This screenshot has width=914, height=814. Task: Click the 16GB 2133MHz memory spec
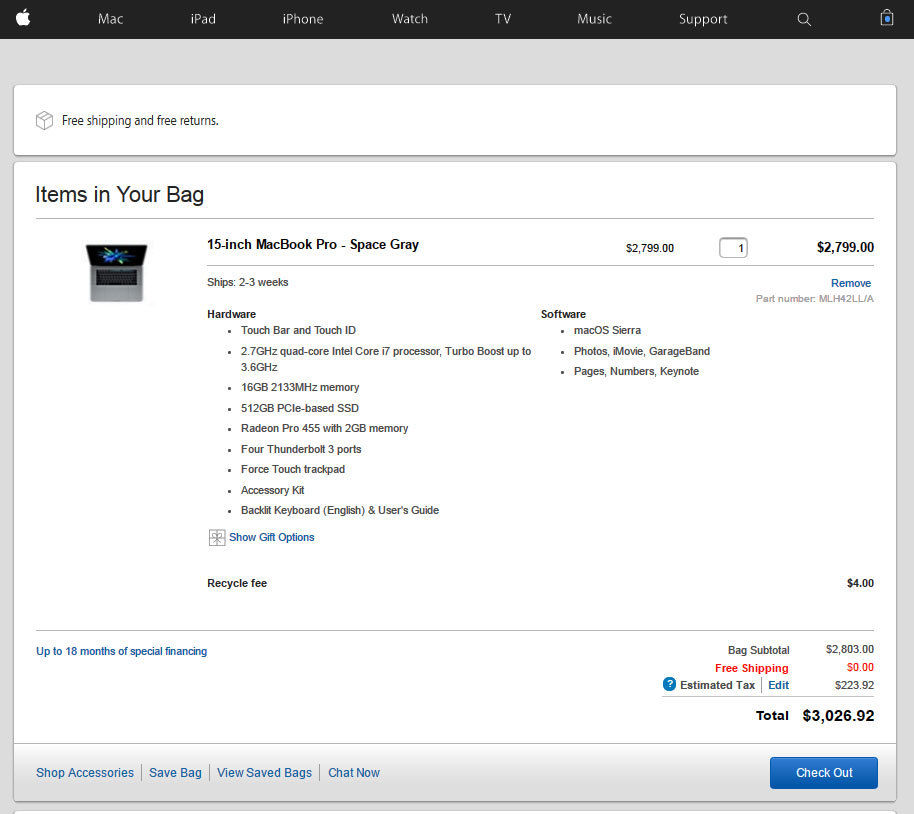point(300,387)
